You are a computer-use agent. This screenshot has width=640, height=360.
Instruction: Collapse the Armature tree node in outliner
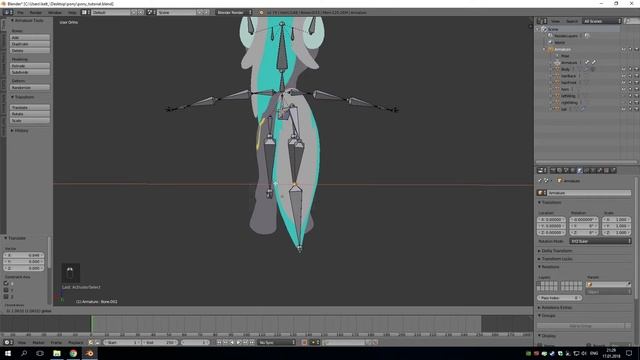[544, 49]
